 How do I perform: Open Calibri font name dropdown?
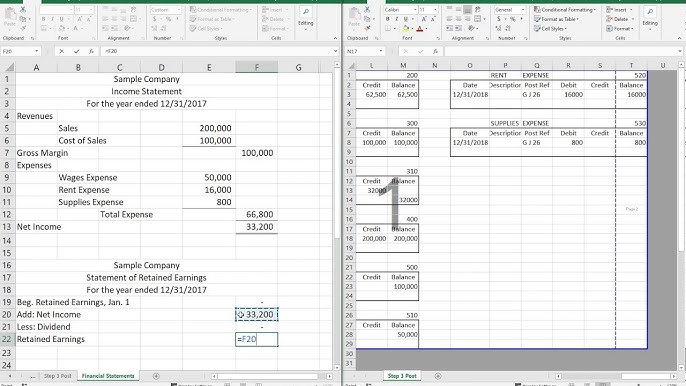pyautogui.click(x=415, y=10)
